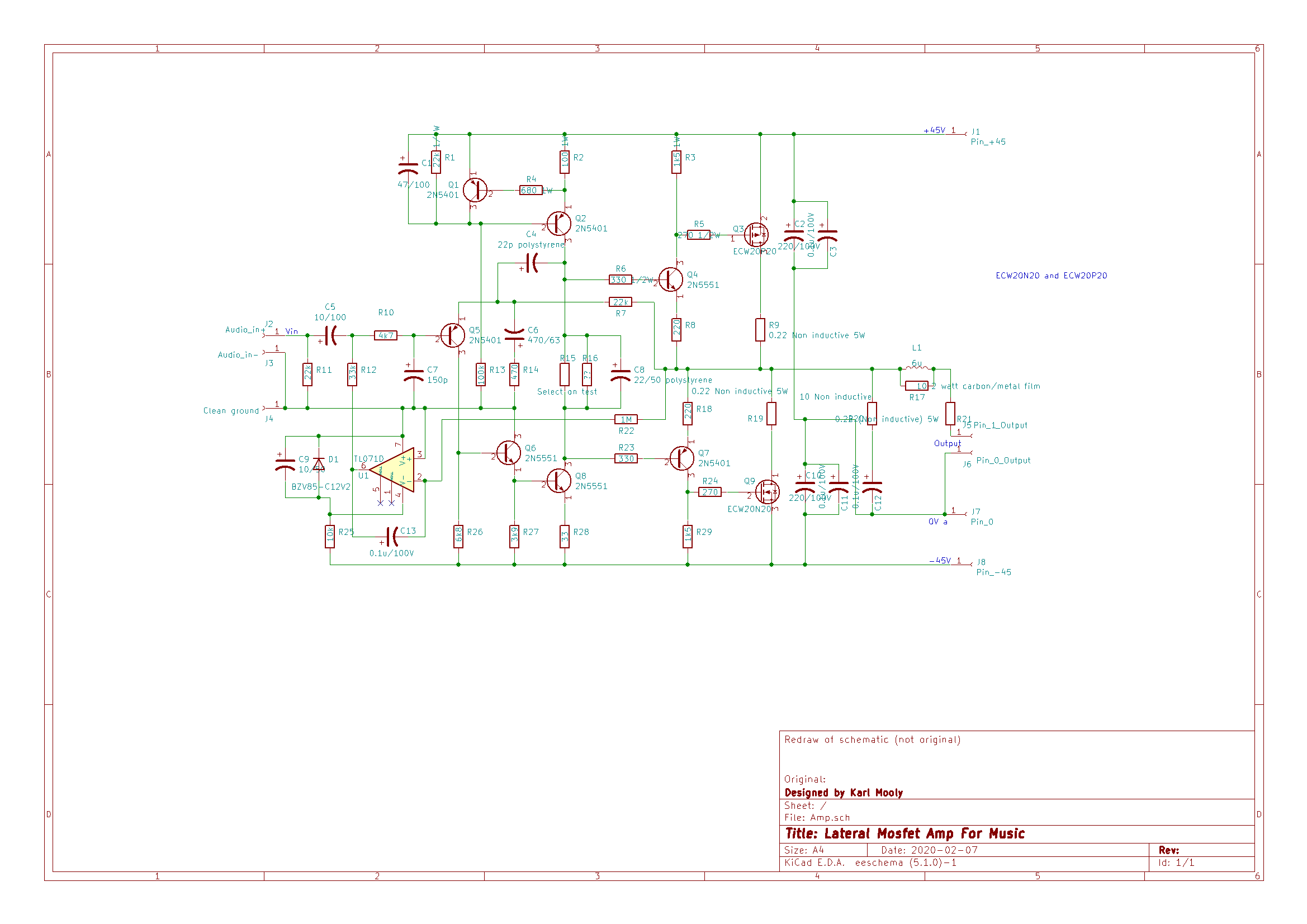Image resolution: width=1307 pixels, height=924 pixels.
Task: Click 'Redraw of schematic (not original)' comment
Action: (x=873, y=740)
